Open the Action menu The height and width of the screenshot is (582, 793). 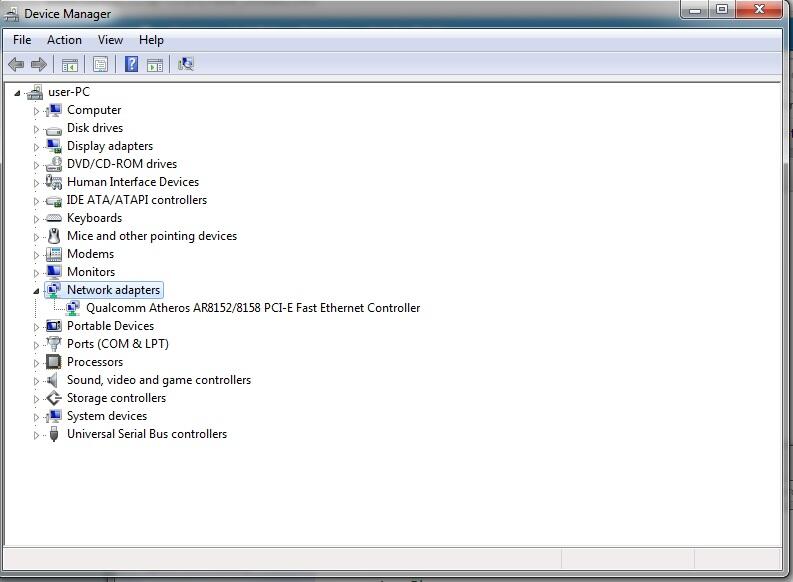64,40
